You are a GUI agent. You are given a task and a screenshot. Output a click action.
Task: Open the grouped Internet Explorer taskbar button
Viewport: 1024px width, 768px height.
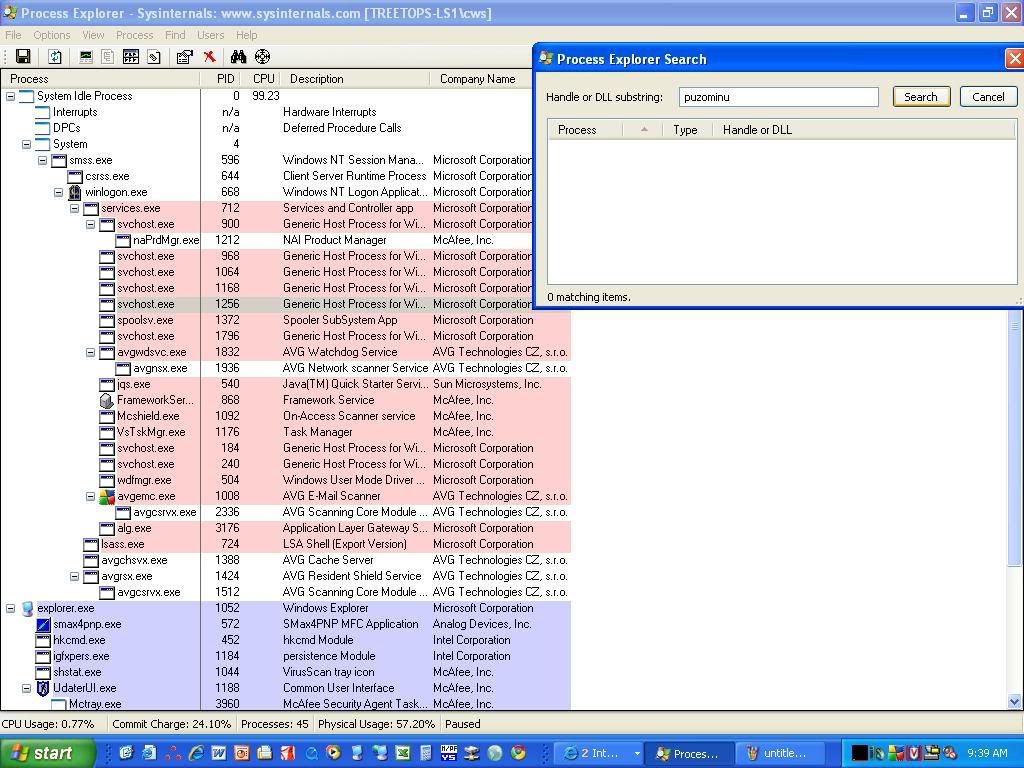pos(599,753)
